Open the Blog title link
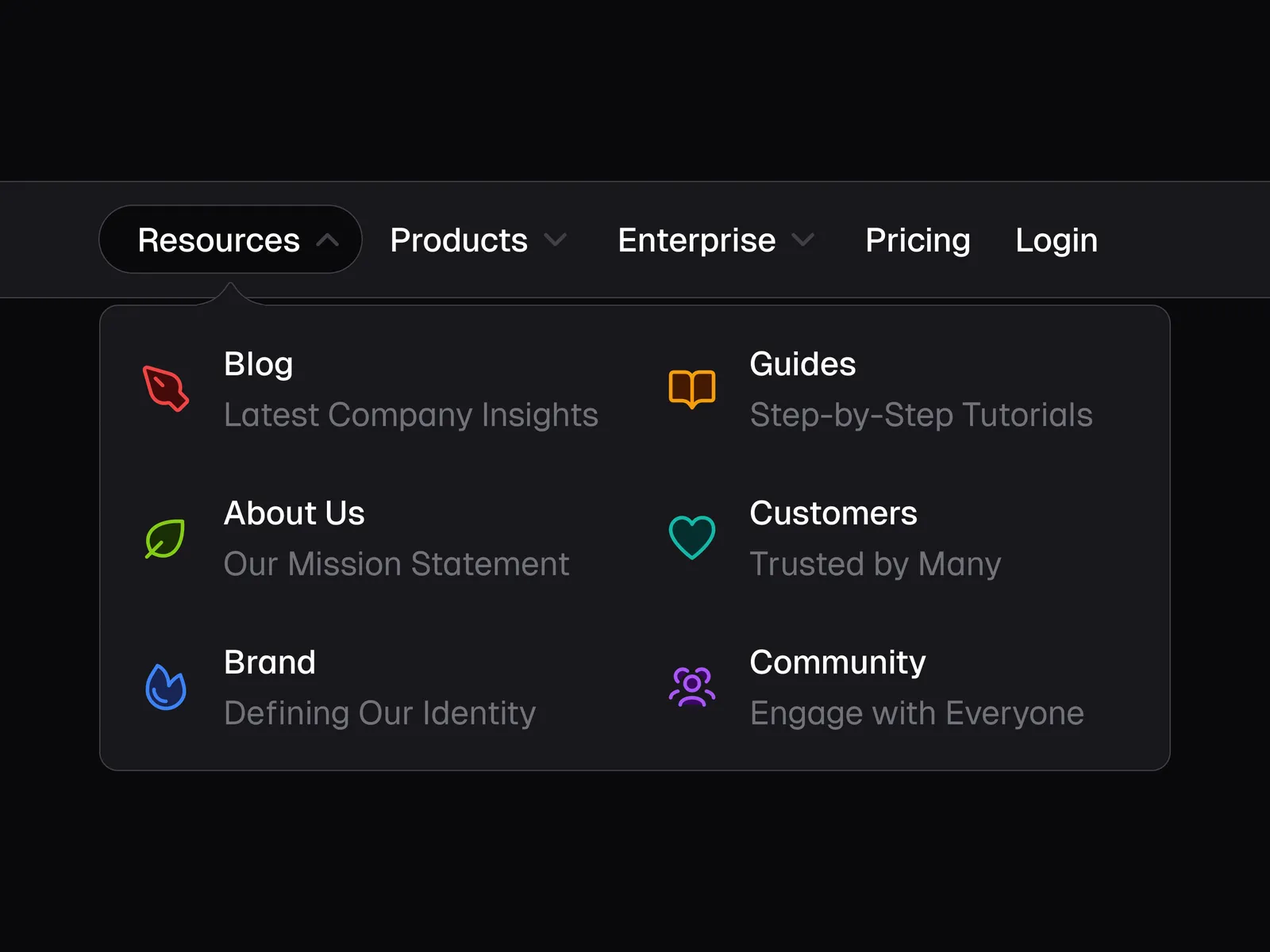The width and height of the screenshot is (1270, 952). pos(259,364)
